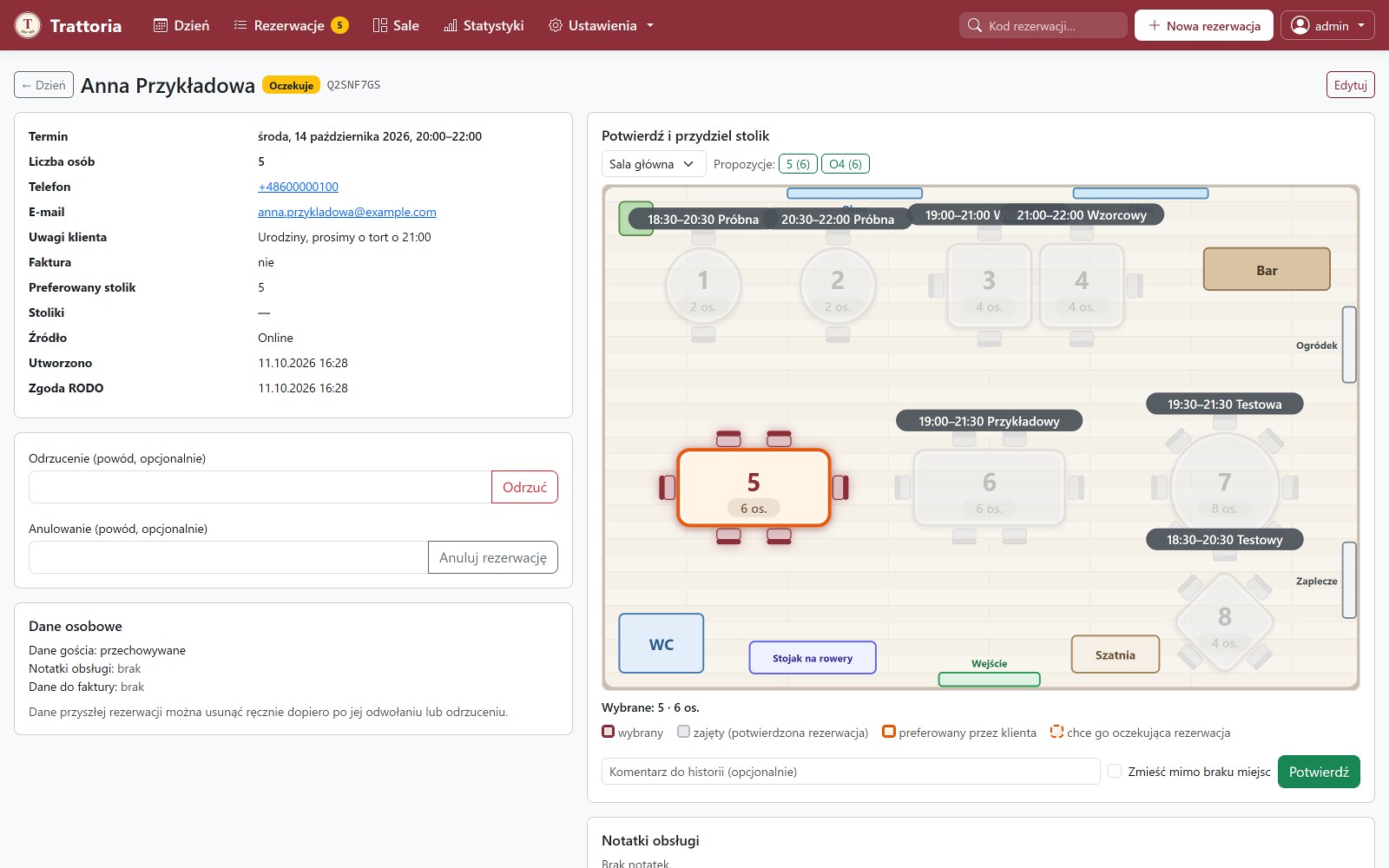Enable Zmieść mimo braku miejsc checkbox
1389x868 pixels.
[x=1116, y=771]
